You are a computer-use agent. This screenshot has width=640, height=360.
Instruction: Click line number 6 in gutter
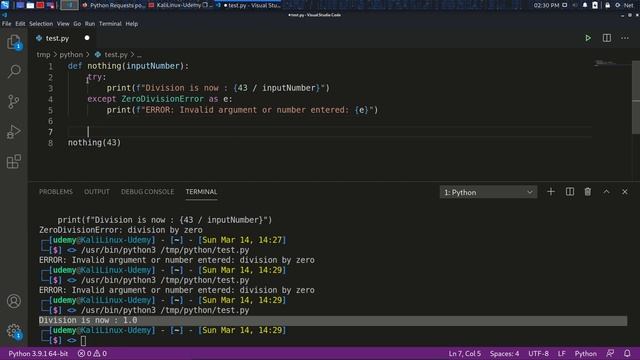coord(50,121)
